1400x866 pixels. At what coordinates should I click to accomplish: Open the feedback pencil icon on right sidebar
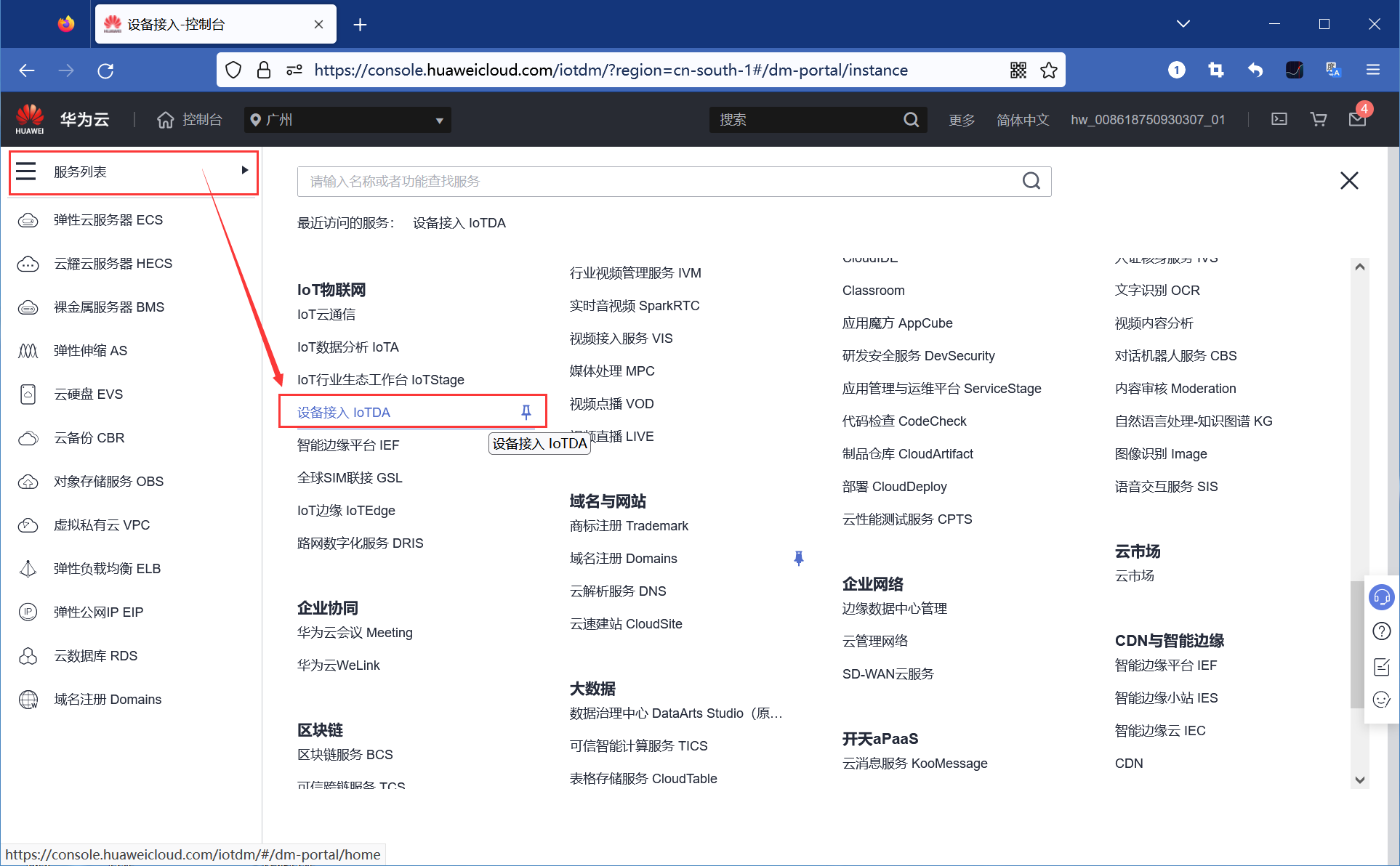point(1382,666)
